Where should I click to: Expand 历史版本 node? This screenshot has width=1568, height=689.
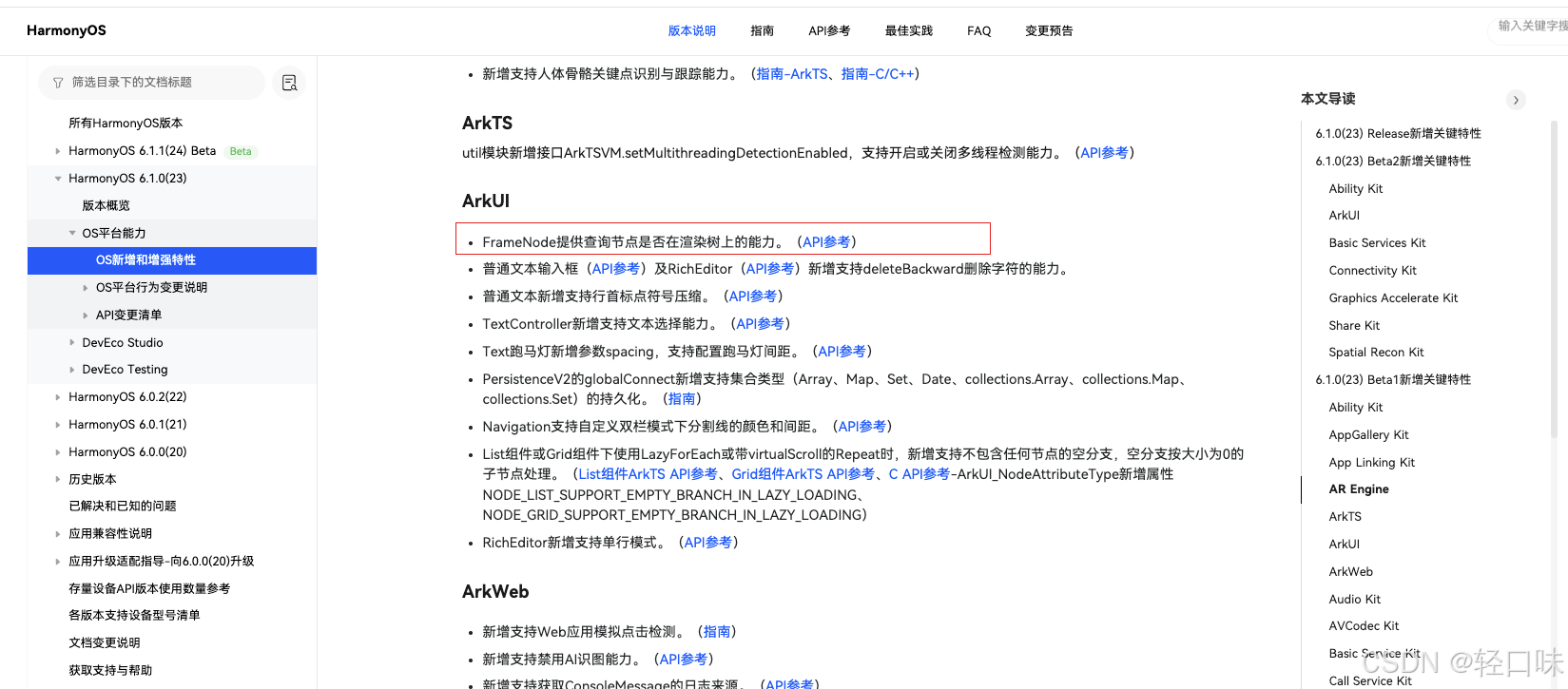point(57,480)
